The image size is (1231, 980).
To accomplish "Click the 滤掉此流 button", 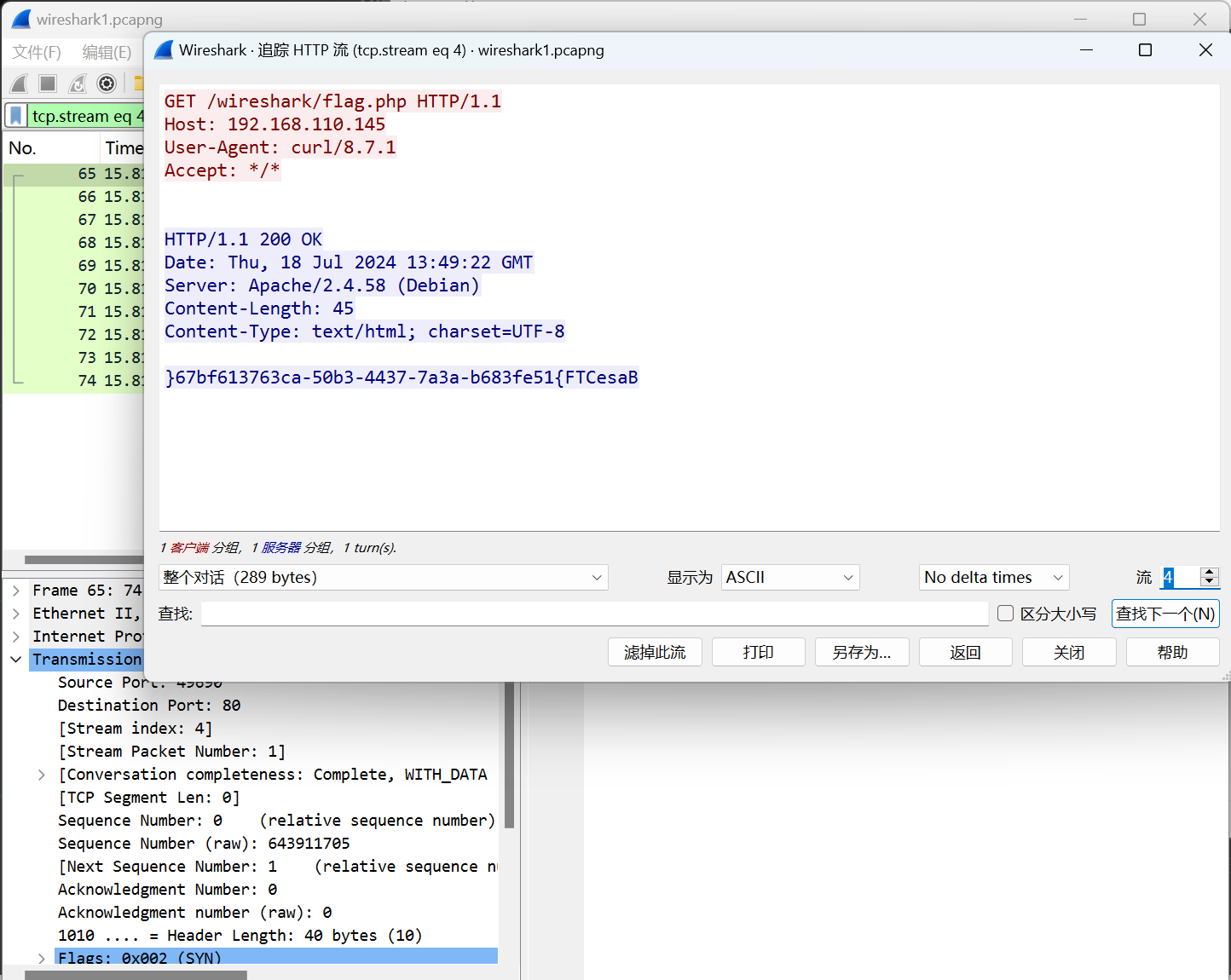I will 655,653.
